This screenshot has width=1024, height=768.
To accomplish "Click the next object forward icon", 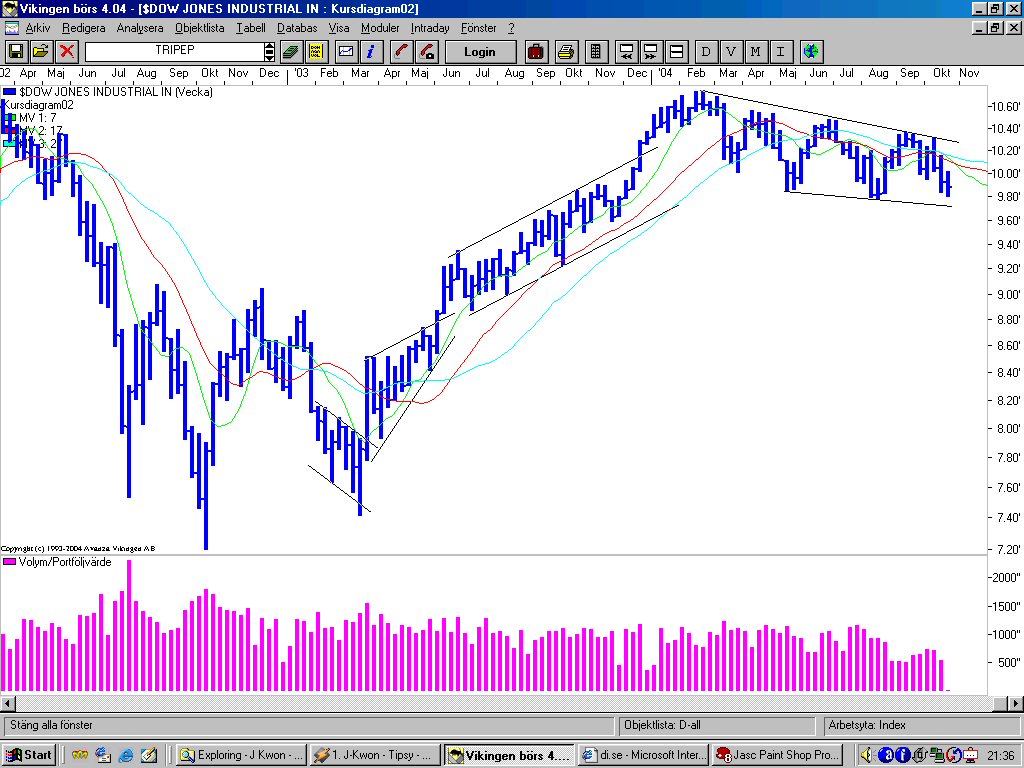I will pos(651,52).
